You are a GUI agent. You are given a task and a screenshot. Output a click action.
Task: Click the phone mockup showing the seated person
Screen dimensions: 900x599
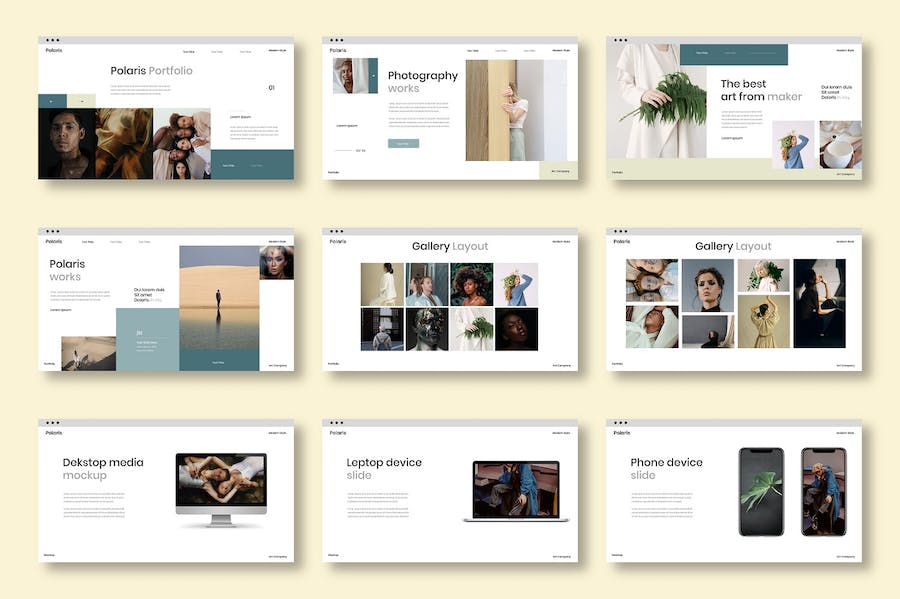tap(824, 491)
